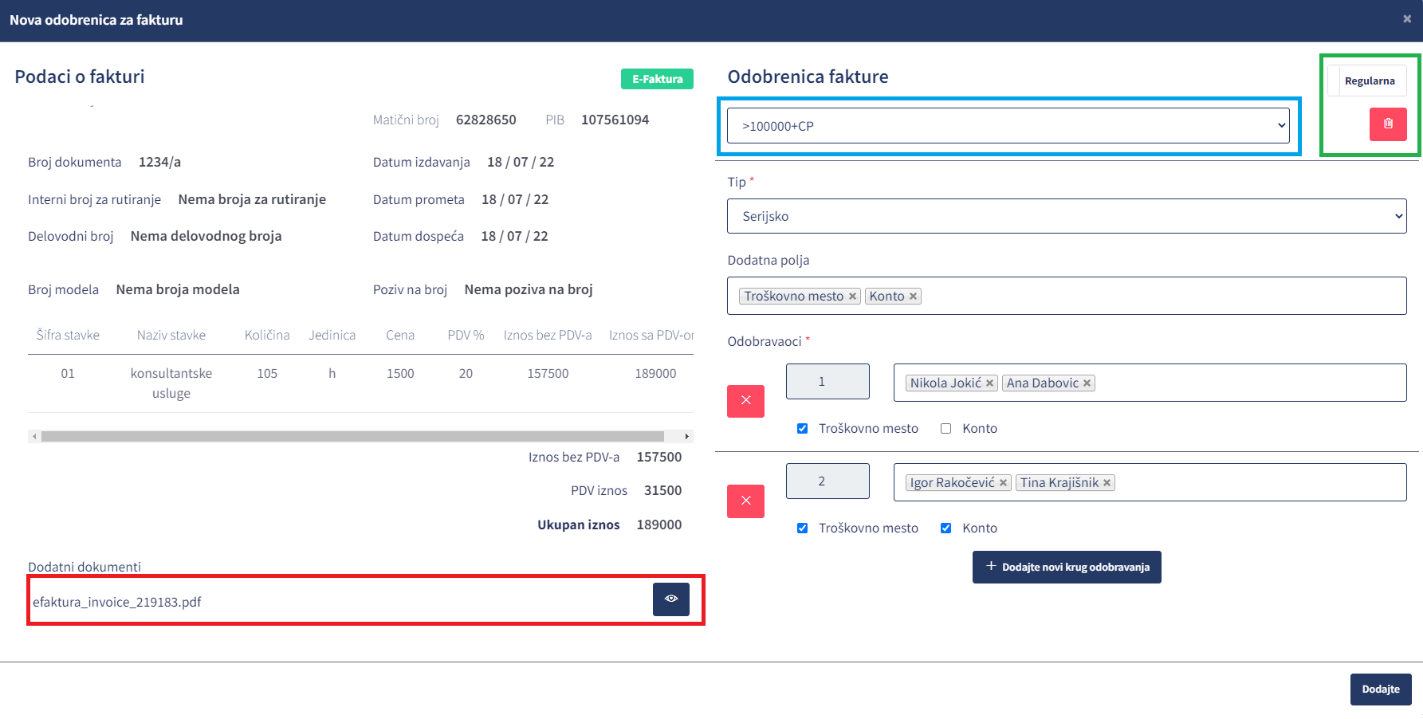This screenshot has height=719, width=1423.
Task: Remove first approval round with red X
Action: tap(745, 401)
